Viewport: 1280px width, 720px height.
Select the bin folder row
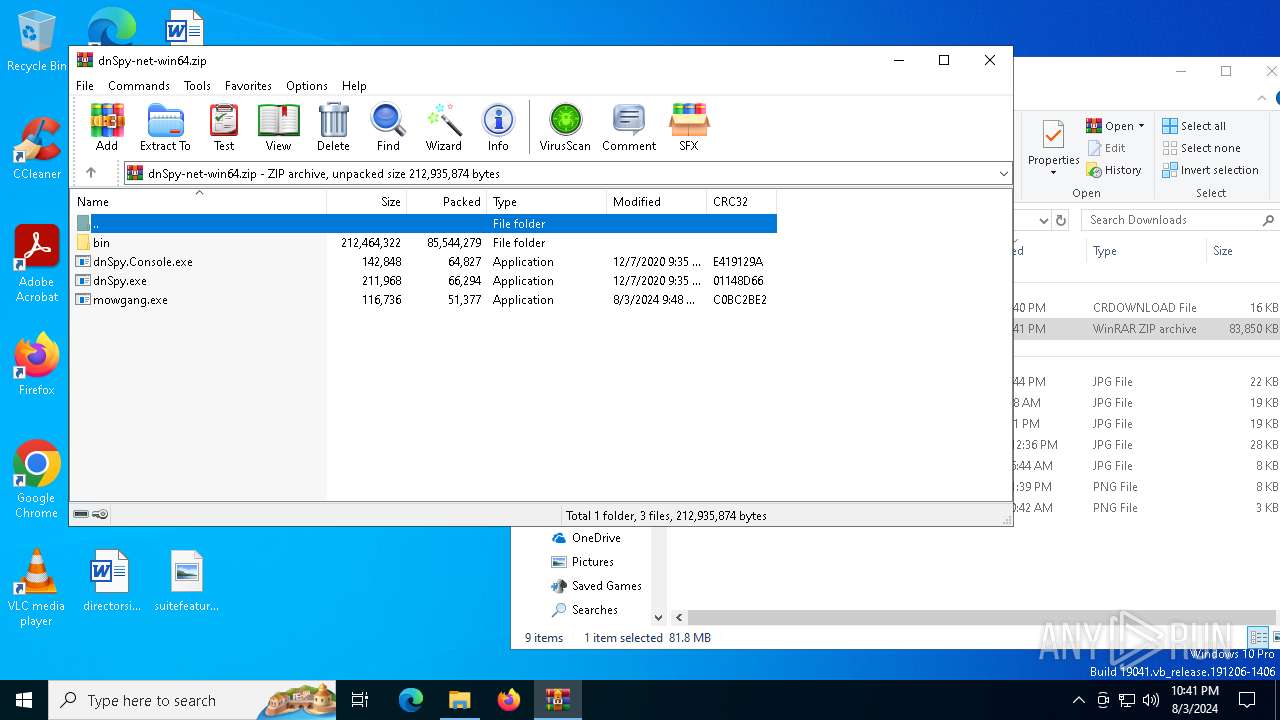click(x=424, y=243)
